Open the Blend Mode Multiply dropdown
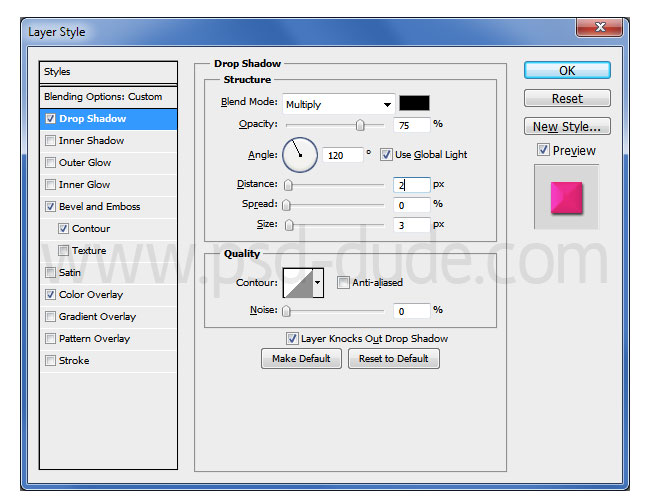This screenshot has height=504, width=650. point(338,104)
